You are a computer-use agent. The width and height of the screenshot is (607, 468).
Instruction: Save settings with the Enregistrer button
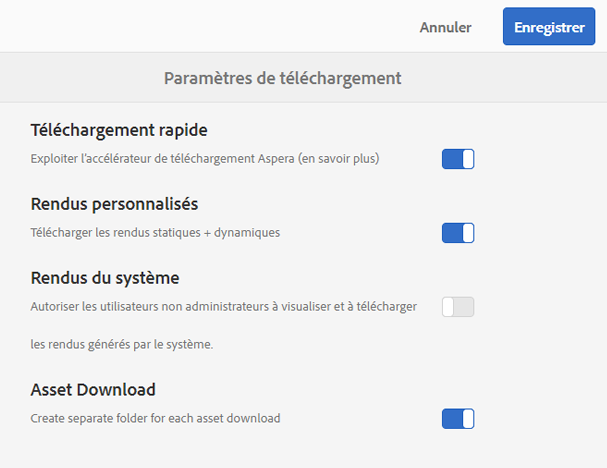[x=548, y=28]
